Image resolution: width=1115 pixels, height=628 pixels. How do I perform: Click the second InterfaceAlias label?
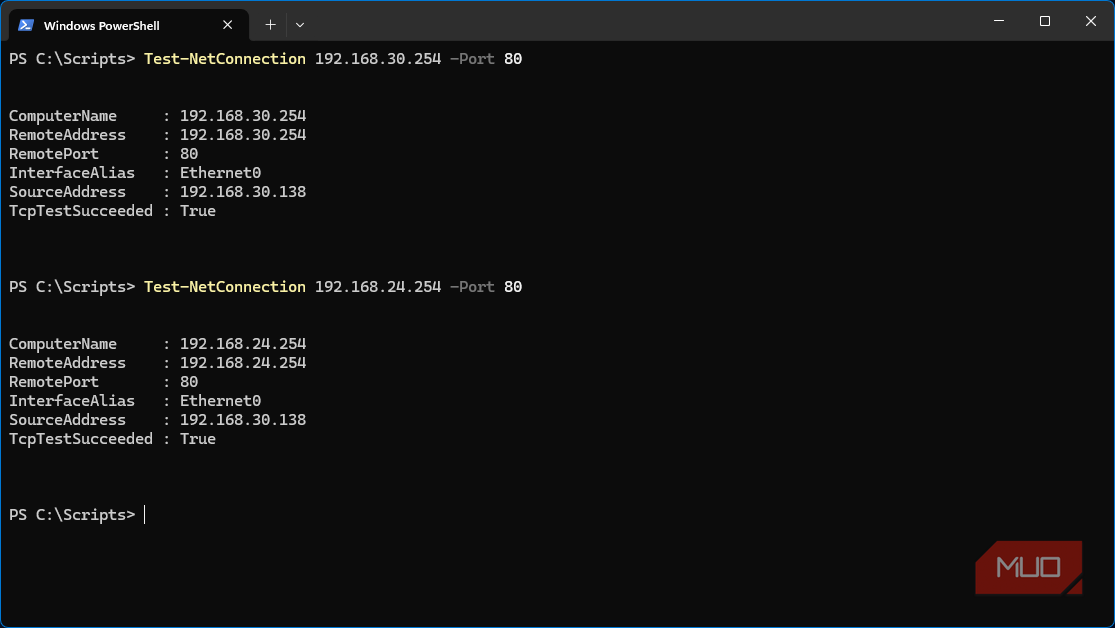pyautogui.click(x=72, y=400)
